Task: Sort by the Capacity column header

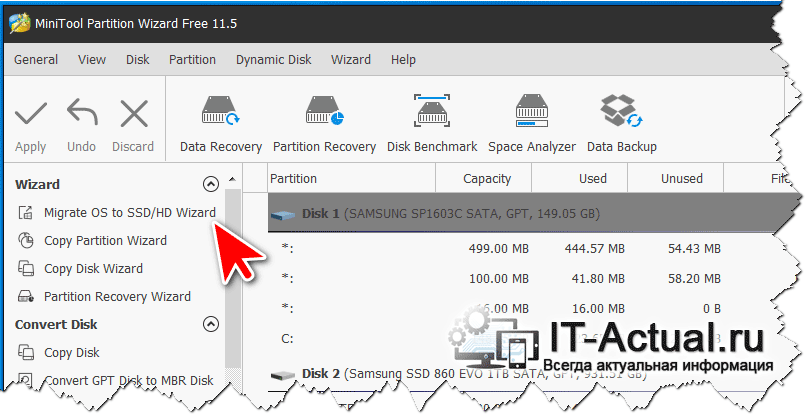Action: pos(483,178)
